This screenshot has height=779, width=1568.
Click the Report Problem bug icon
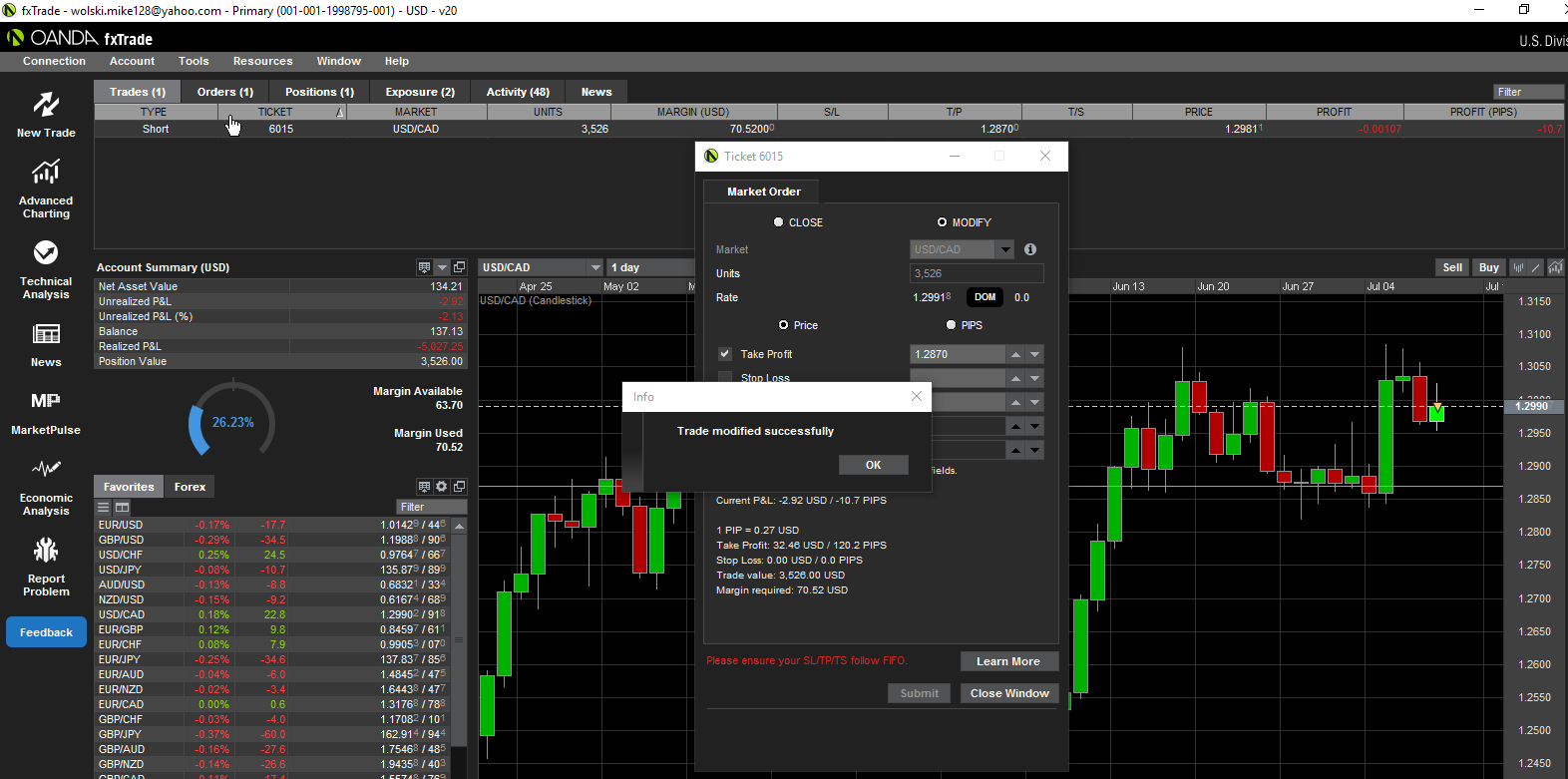(46, 550)
